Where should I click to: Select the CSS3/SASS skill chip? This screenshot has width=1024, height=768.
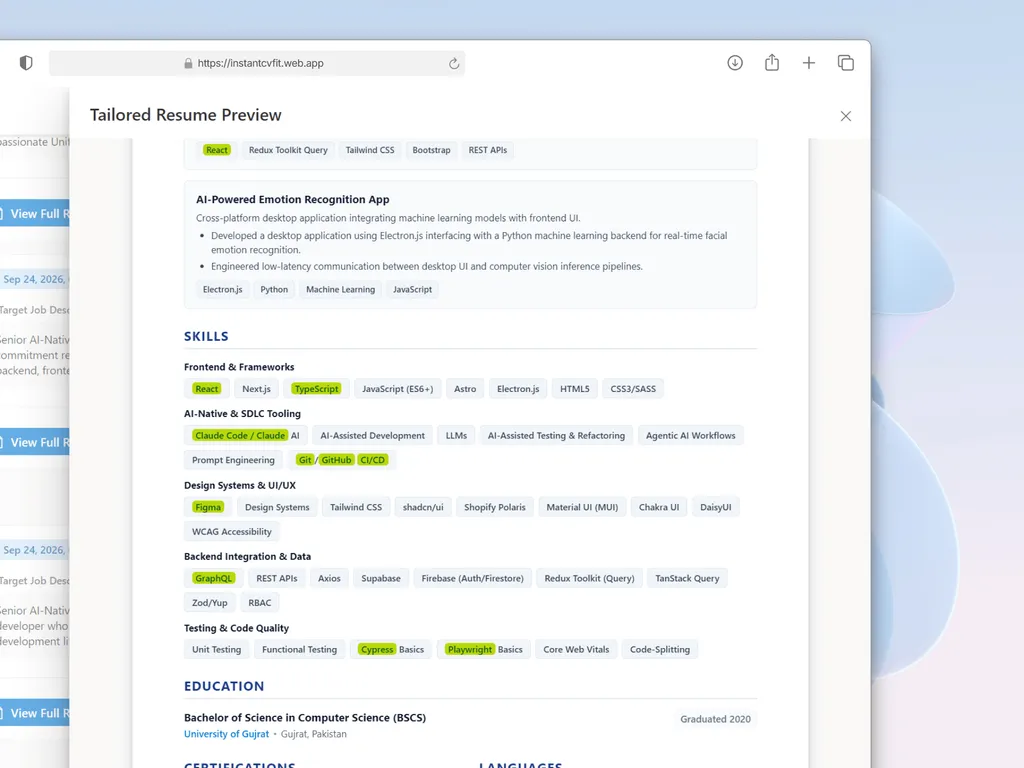633,389
